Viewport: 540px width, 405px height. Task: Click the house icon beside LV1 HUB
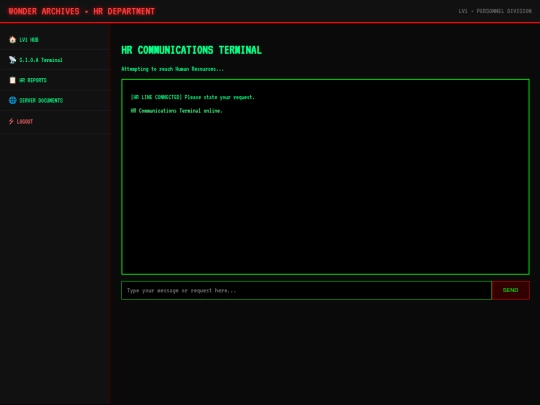pyautogui.click(x=12, y=40)
